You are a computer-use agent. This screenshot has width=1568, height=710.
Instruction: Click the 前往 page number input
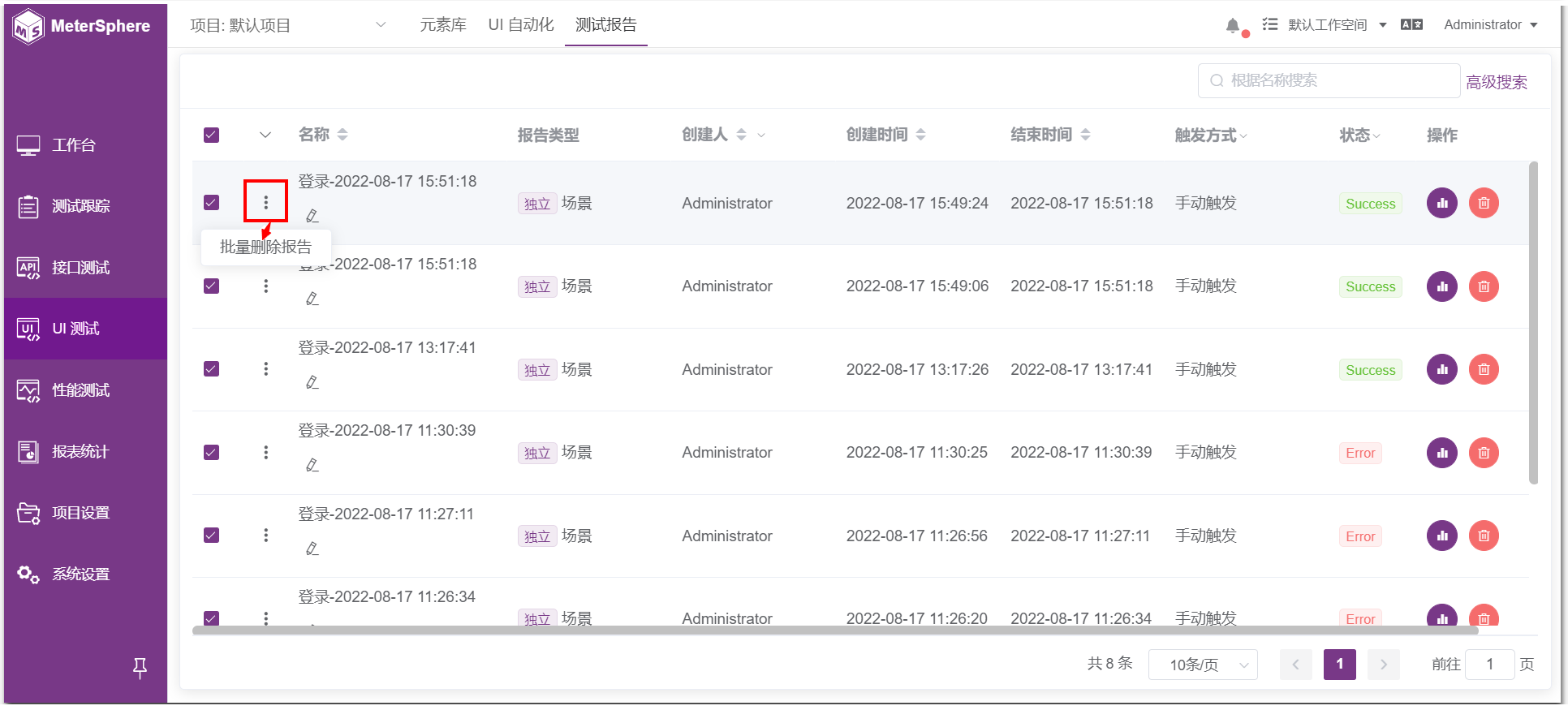pyautogui.click(x=1490, y=665)
